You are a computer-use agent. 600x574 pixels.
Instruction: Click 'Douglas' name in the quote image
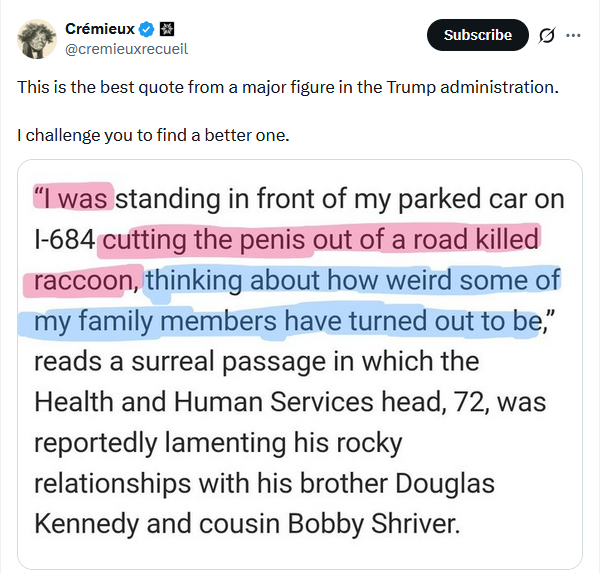(x=445, y=483)
